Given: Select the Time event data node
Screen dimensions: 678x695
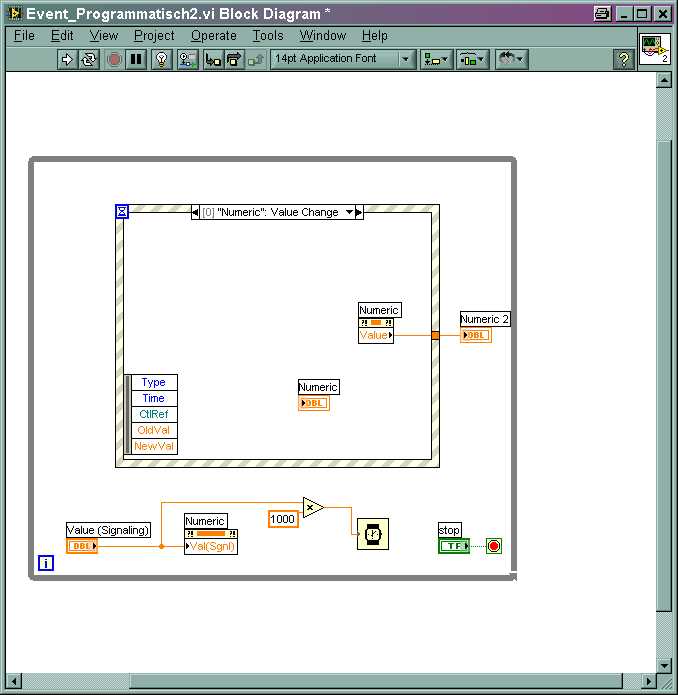Looking at the screenshot, I should (154, 398).
